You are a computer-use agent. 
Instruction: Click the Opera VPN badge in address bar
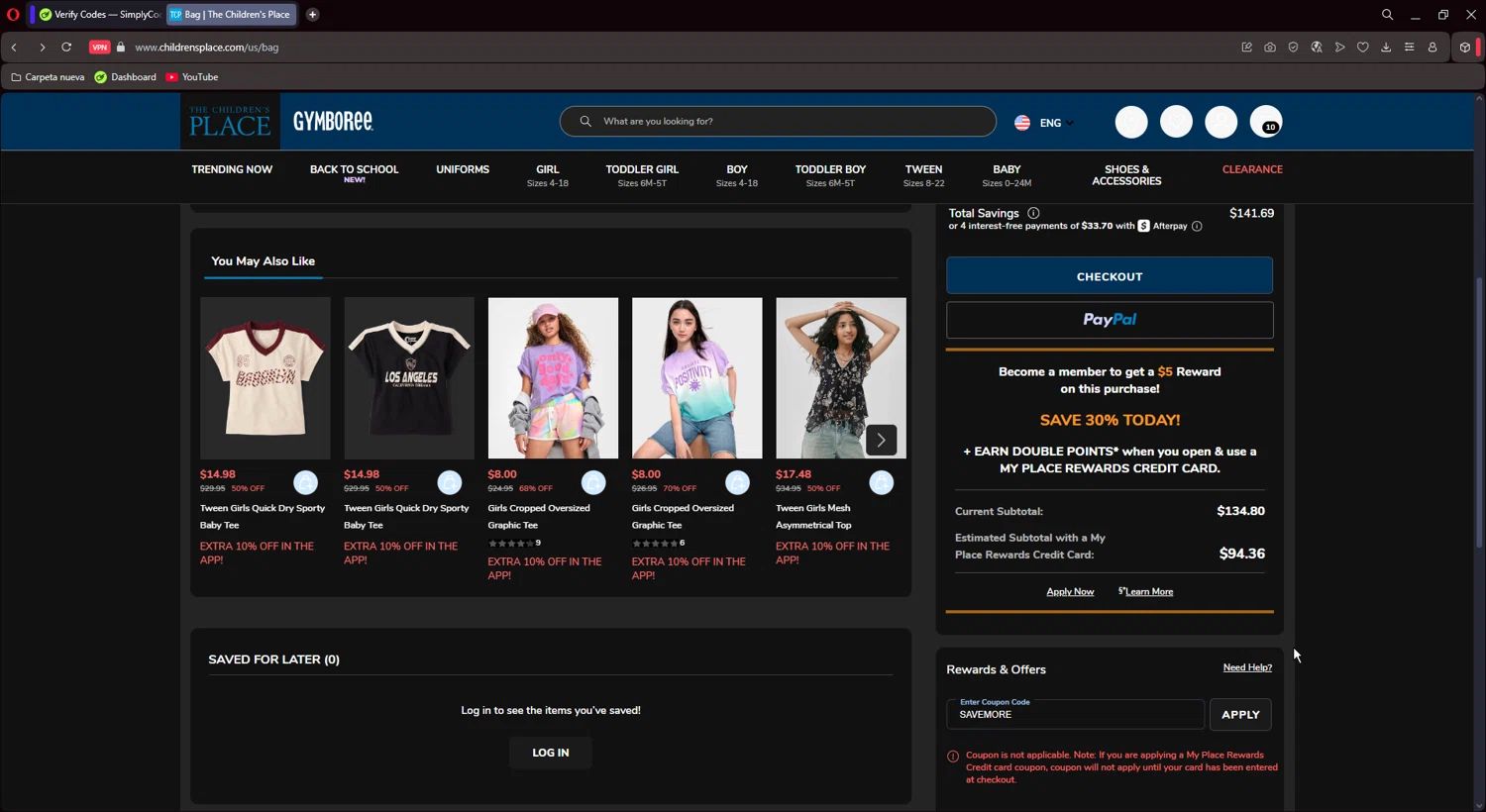pyautogui.click(x=99, y=47)
